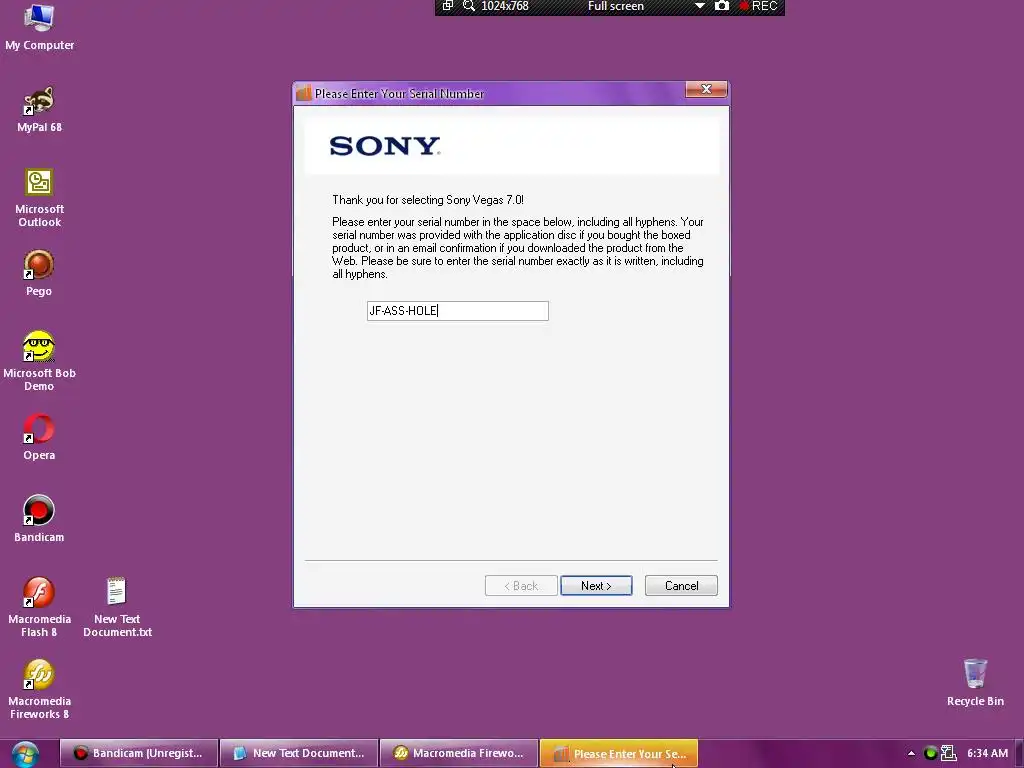Launch Opera browser shortcut

(39, 437)
